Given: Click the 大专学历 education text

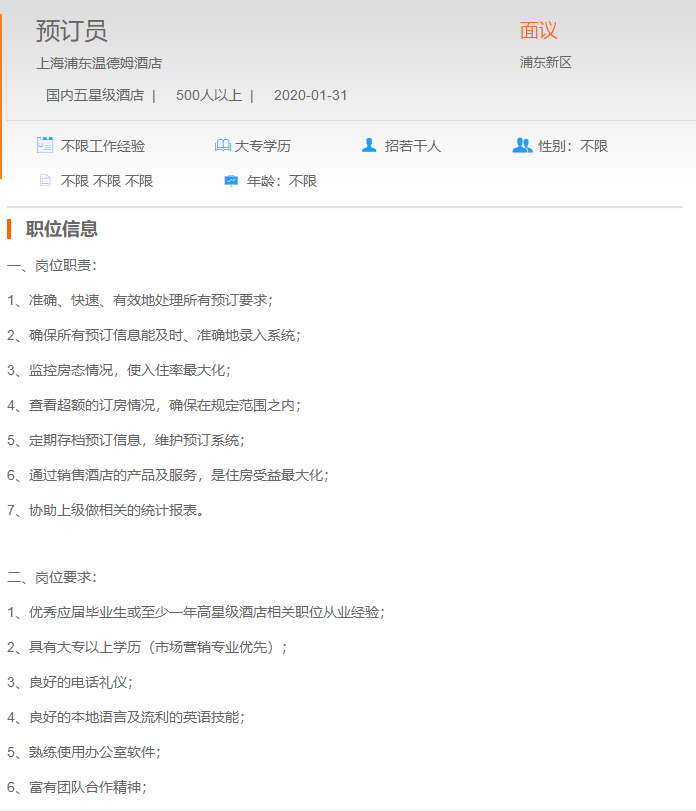Looking at the screenshot, I should click(x=263, y=146).
